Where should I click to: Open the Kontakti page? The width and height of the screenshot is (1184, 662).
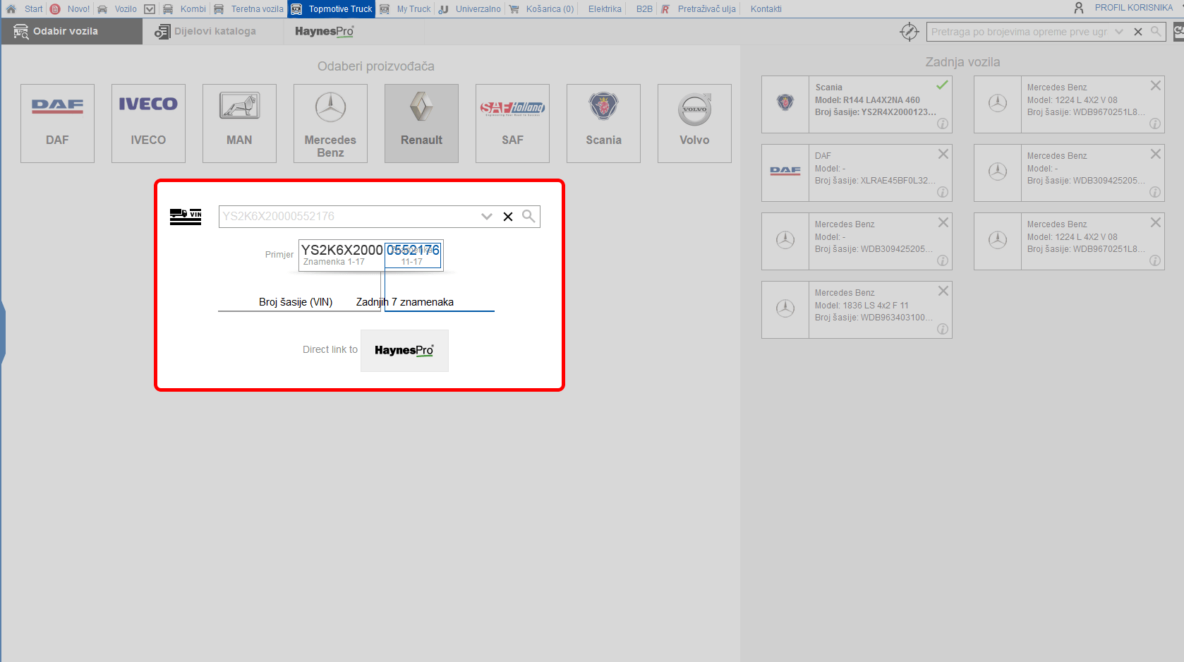[766, 9]
